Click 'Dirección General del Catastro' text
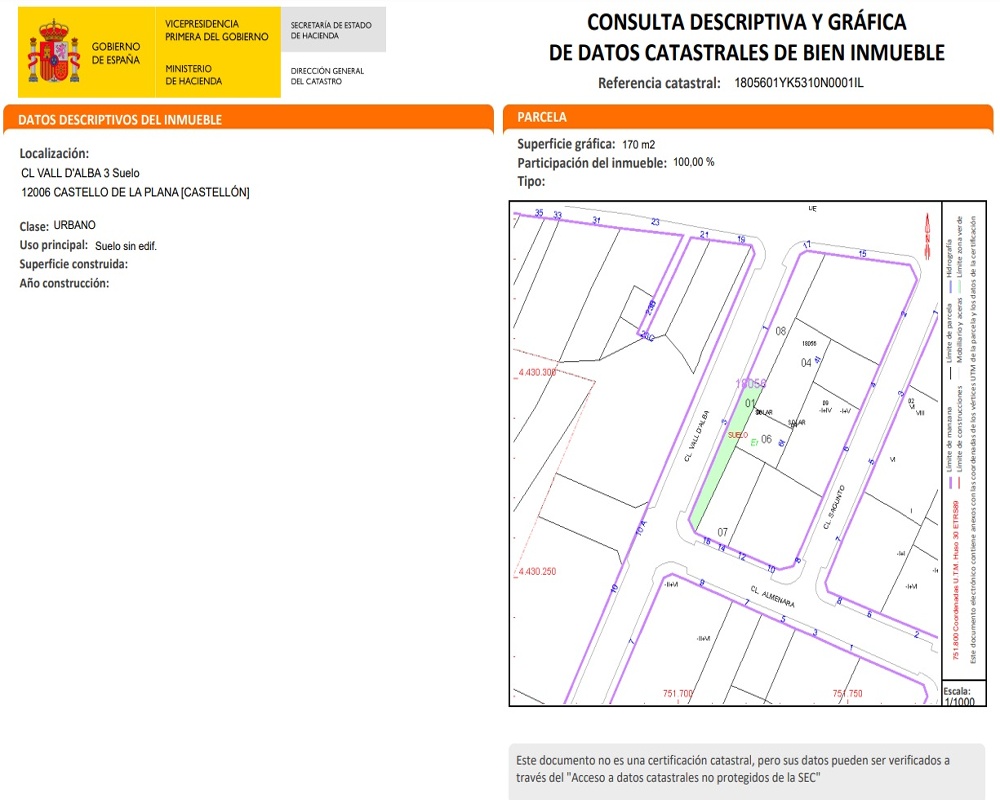The image size is (1000, 800). tap(327, 76)
